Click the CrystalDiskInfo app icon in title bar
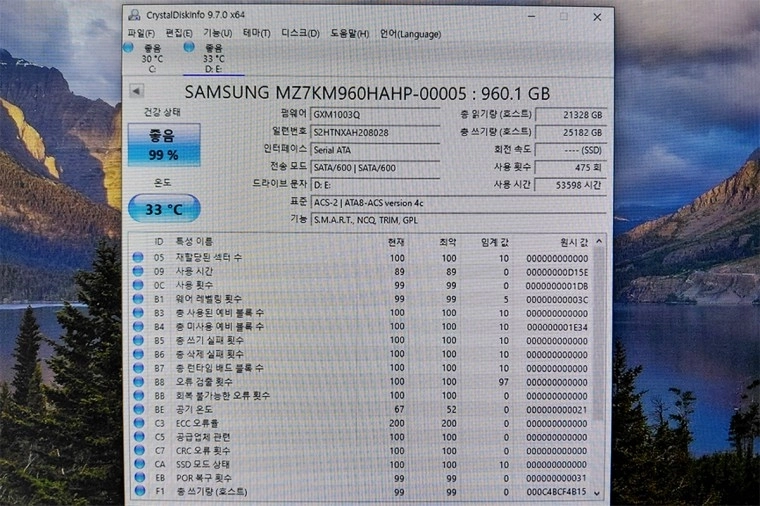The height and width of the screenshot is (506, 760). click(x=135, y=15)
